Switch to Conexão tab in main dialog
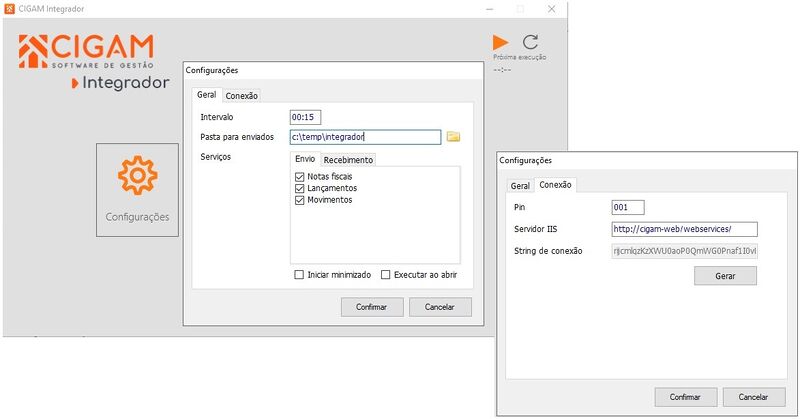This screenshot has height=419, width=800. pyautogui.click(x=242, y=95)
